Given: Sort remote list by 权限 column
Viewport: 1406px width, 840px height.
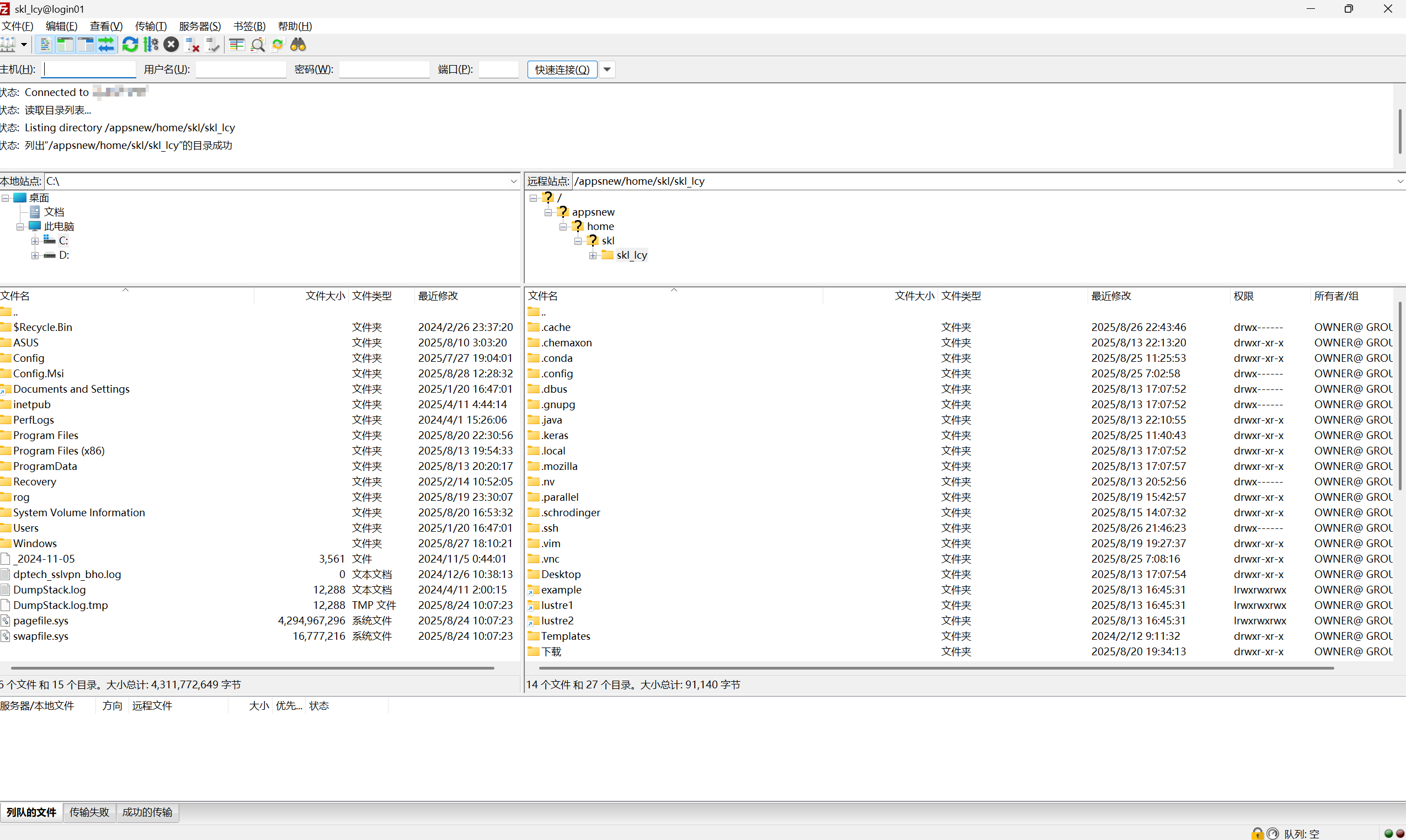Looking at the screenshot, I should tap(1270, 296).
